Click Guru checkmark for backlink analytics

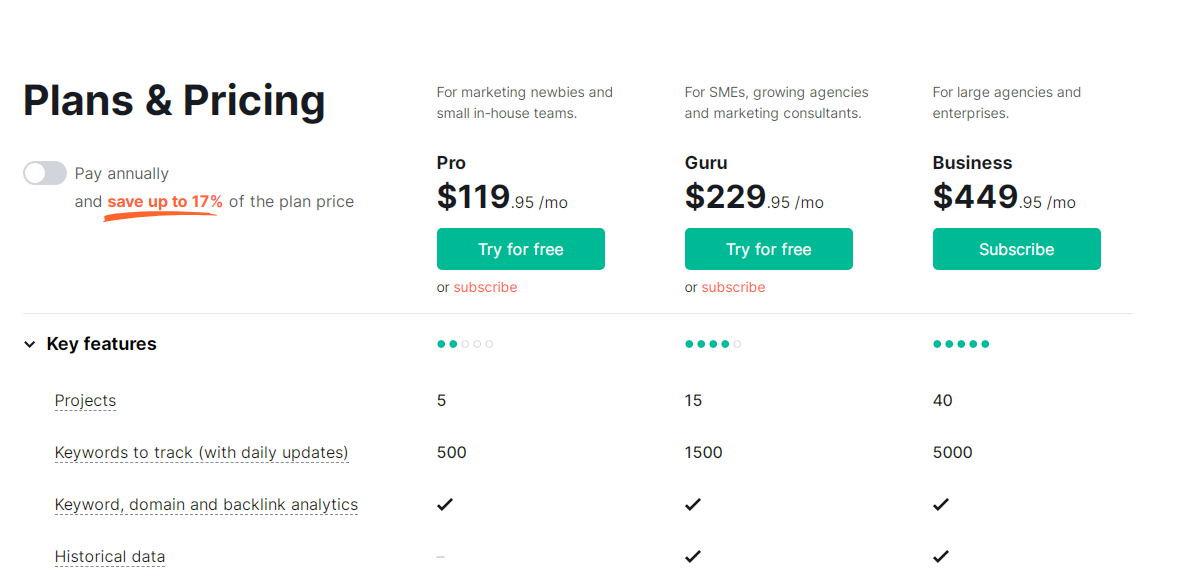coord(693,505)
